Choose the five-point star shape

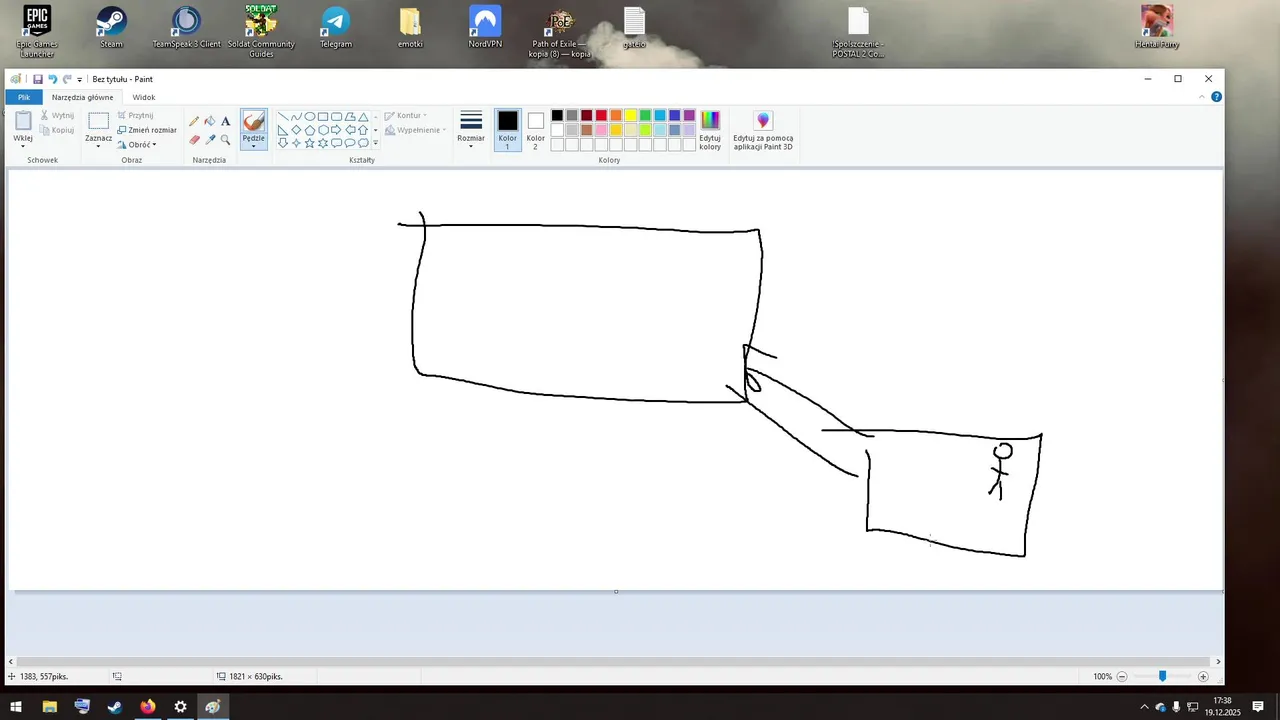coord(310,143)
